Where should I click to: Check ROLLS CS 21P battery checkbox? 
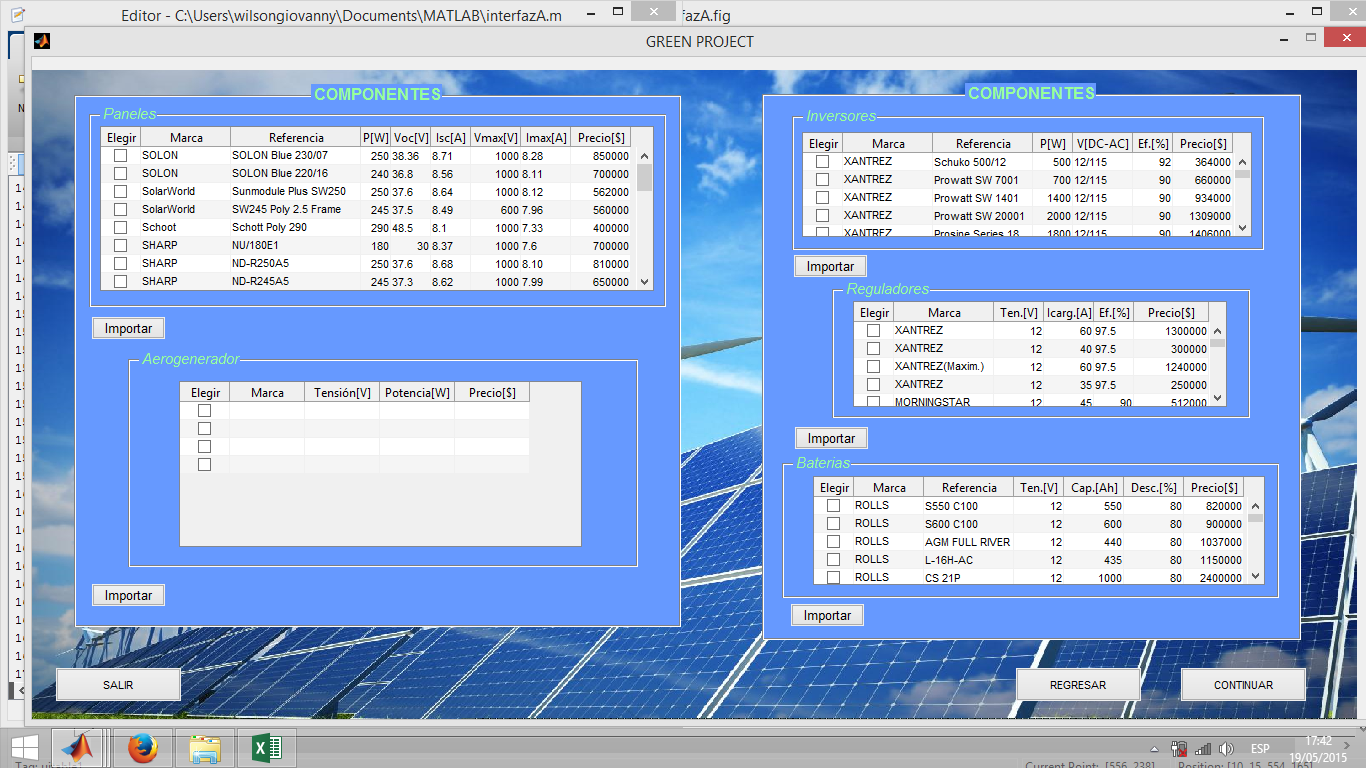coord(833,578)
